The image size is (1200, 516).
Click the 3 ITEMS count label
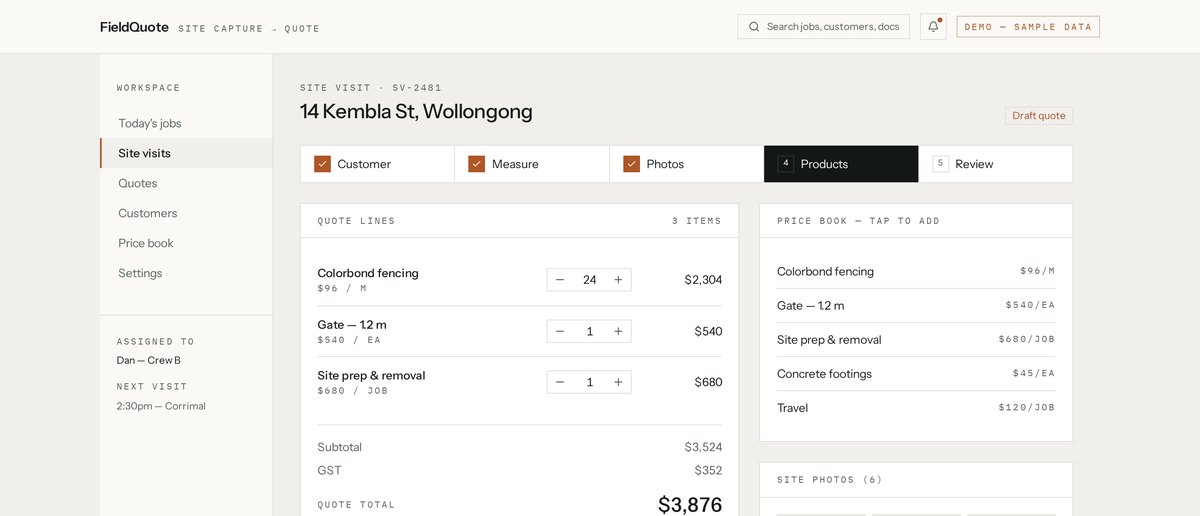697,221
